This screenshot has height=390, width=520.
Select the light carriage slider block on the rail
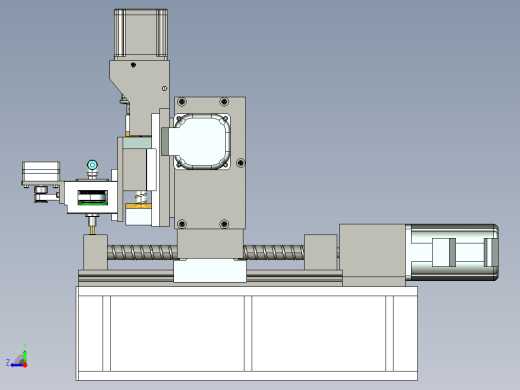[x=210, y=271]
